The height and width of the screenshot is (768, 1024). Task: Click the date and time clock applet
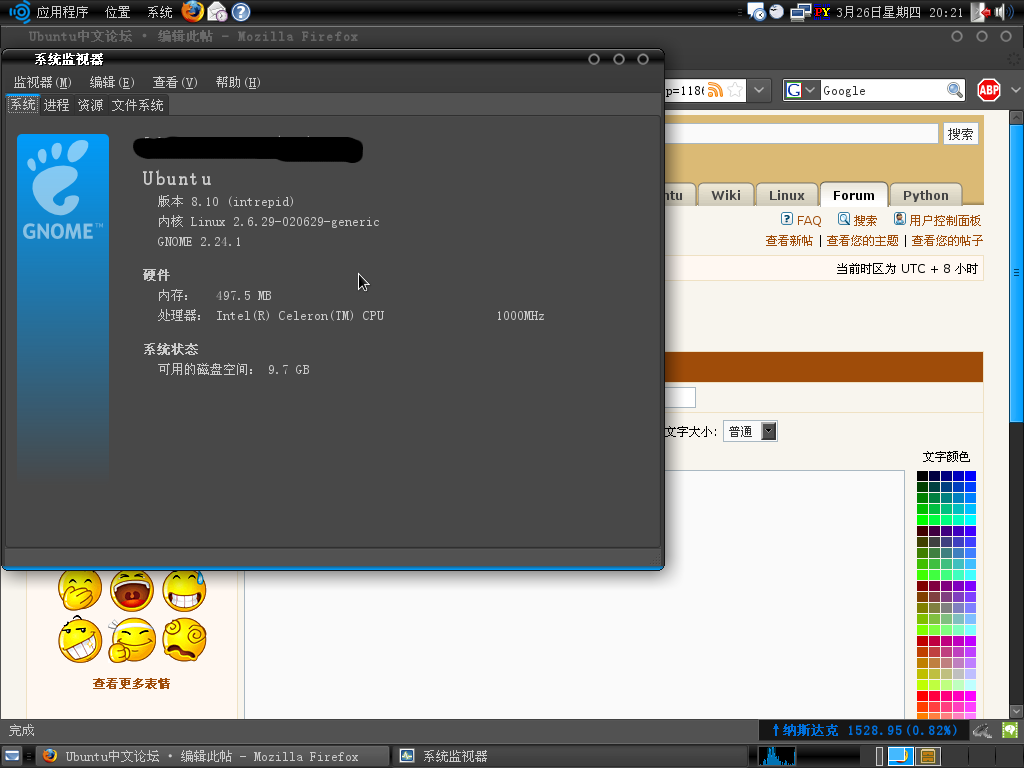click(x=899, y=12)
